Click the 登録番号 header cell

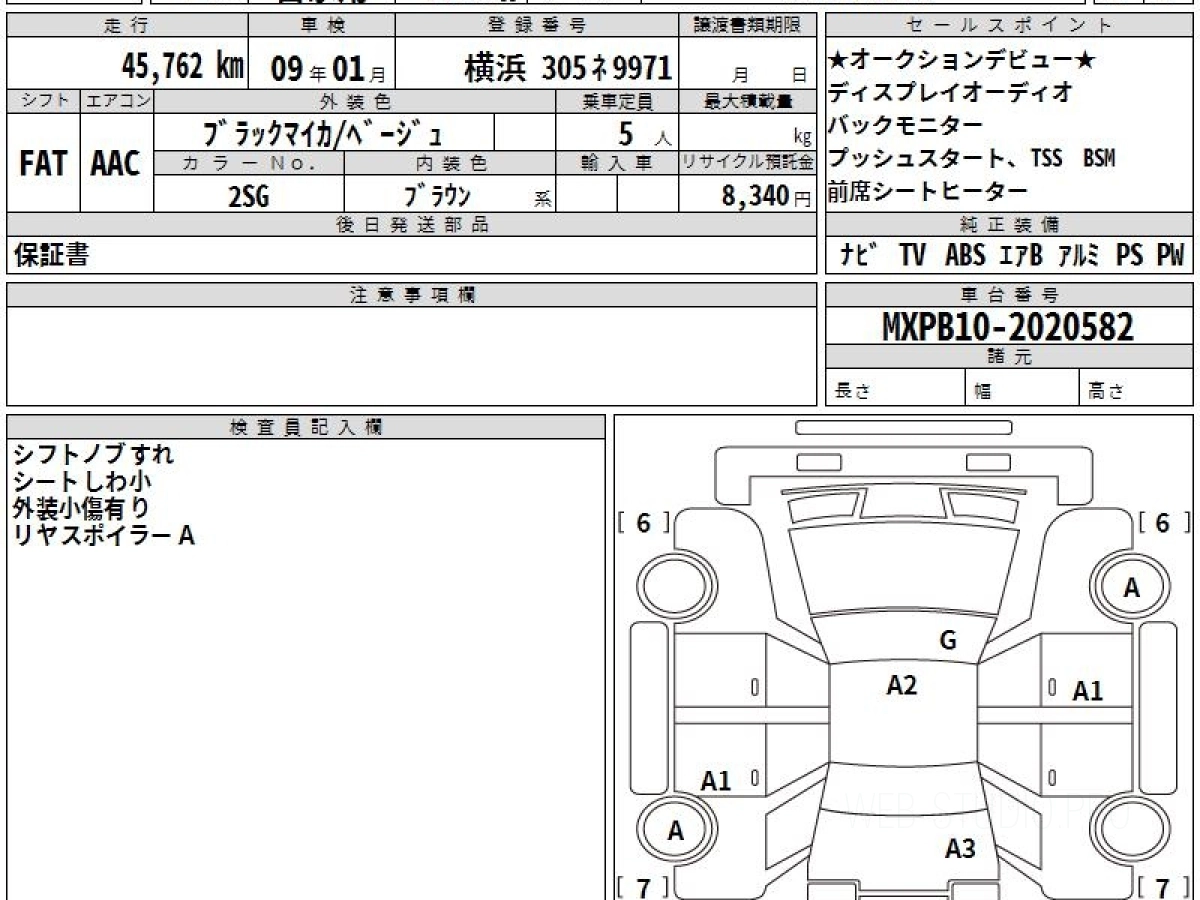(x=538, y=26)
